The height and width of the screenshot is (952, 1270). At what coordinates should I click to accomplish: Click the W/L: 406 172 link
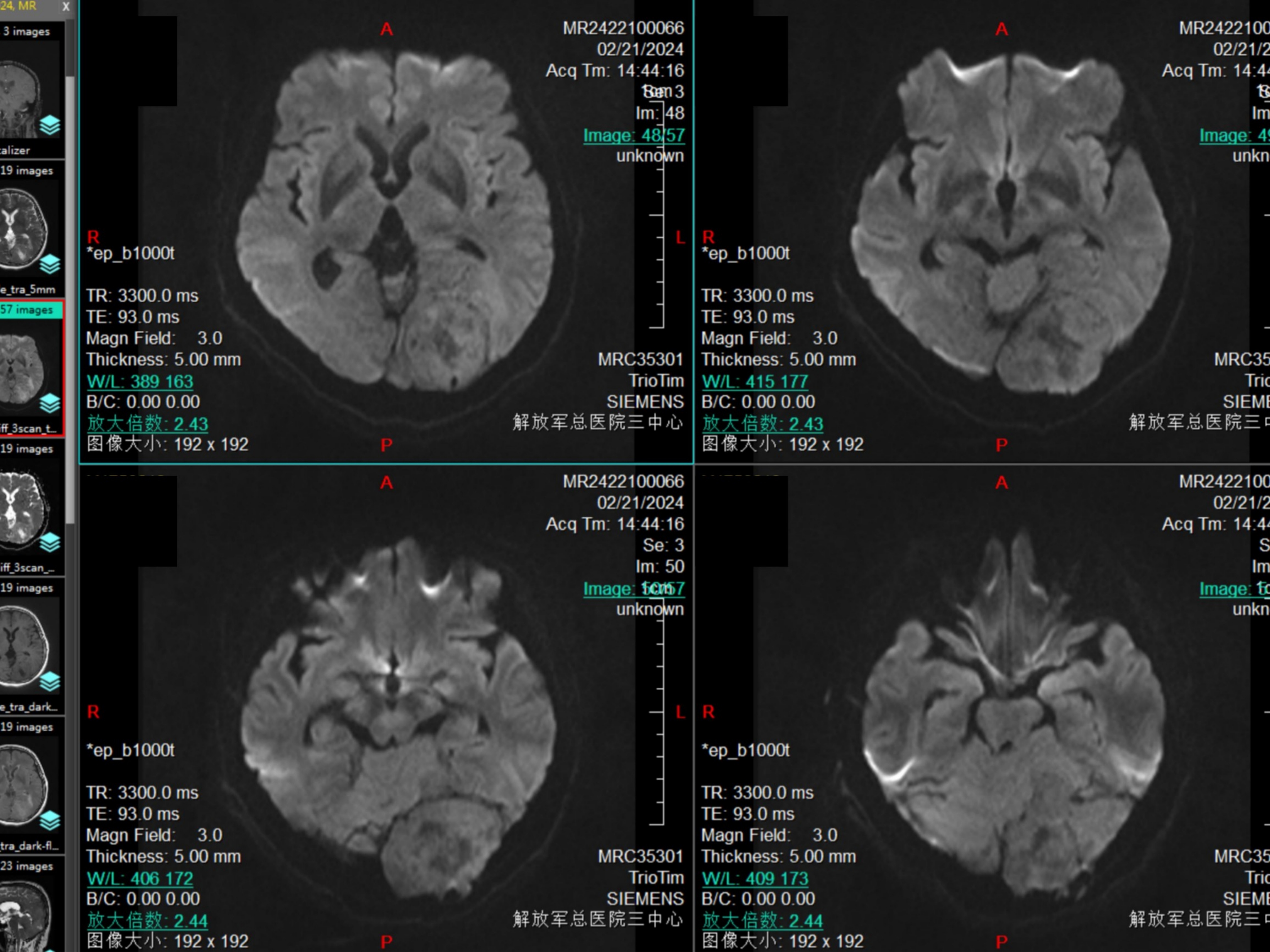coord(140,878)
